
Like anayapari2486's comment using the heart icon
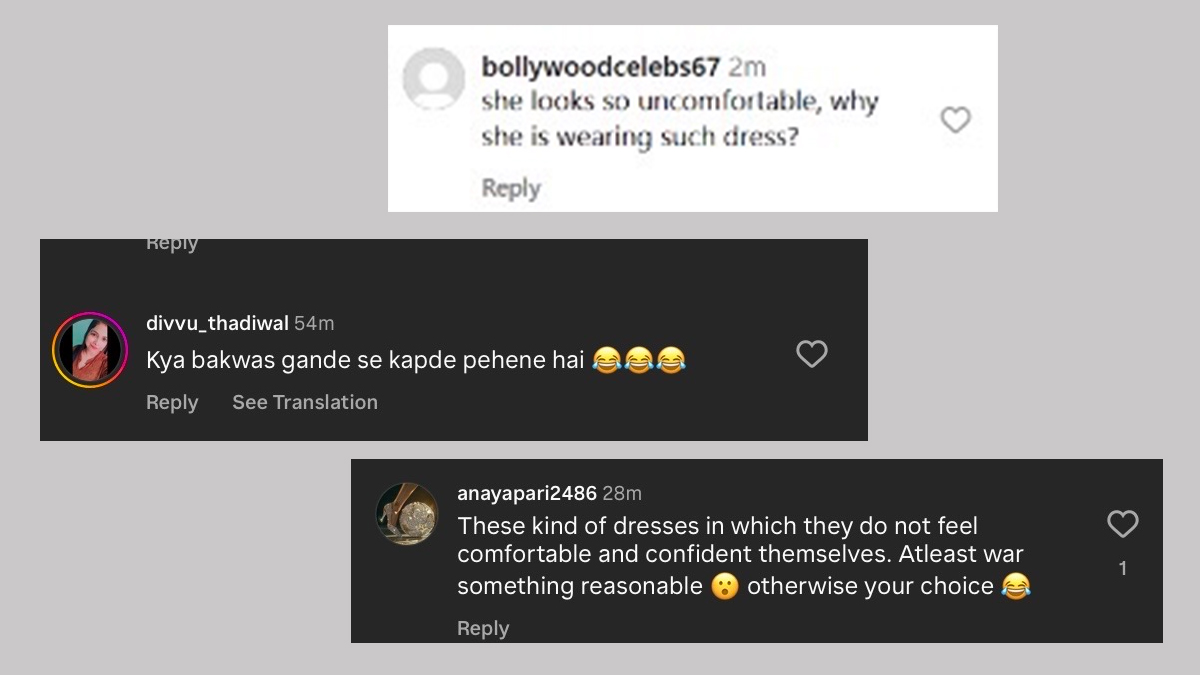(1122, 524)
